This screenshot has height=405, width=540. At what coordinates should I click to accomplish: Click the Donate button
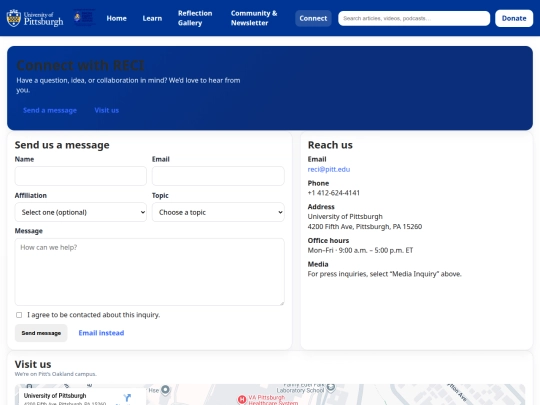pos(514,18)
